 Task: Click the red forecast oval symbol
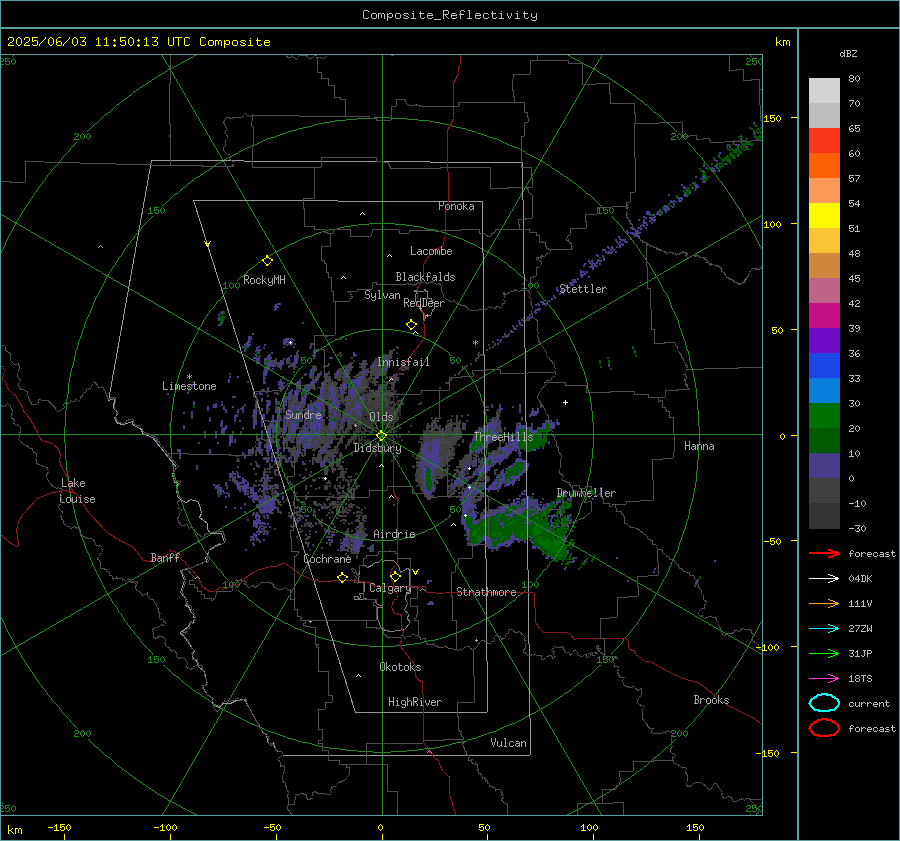point(824,728)
